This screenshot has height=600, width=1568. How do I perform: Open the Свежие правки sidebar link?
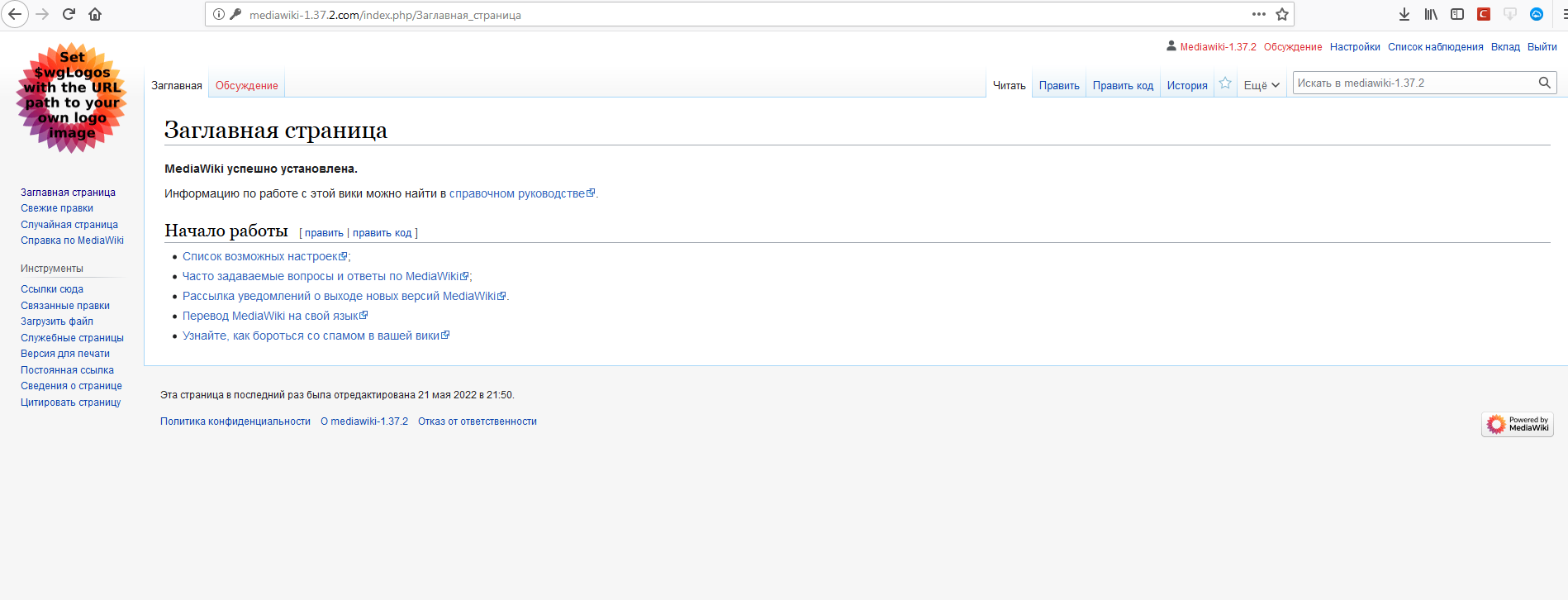pyautogui.click(x=57, y=208)
